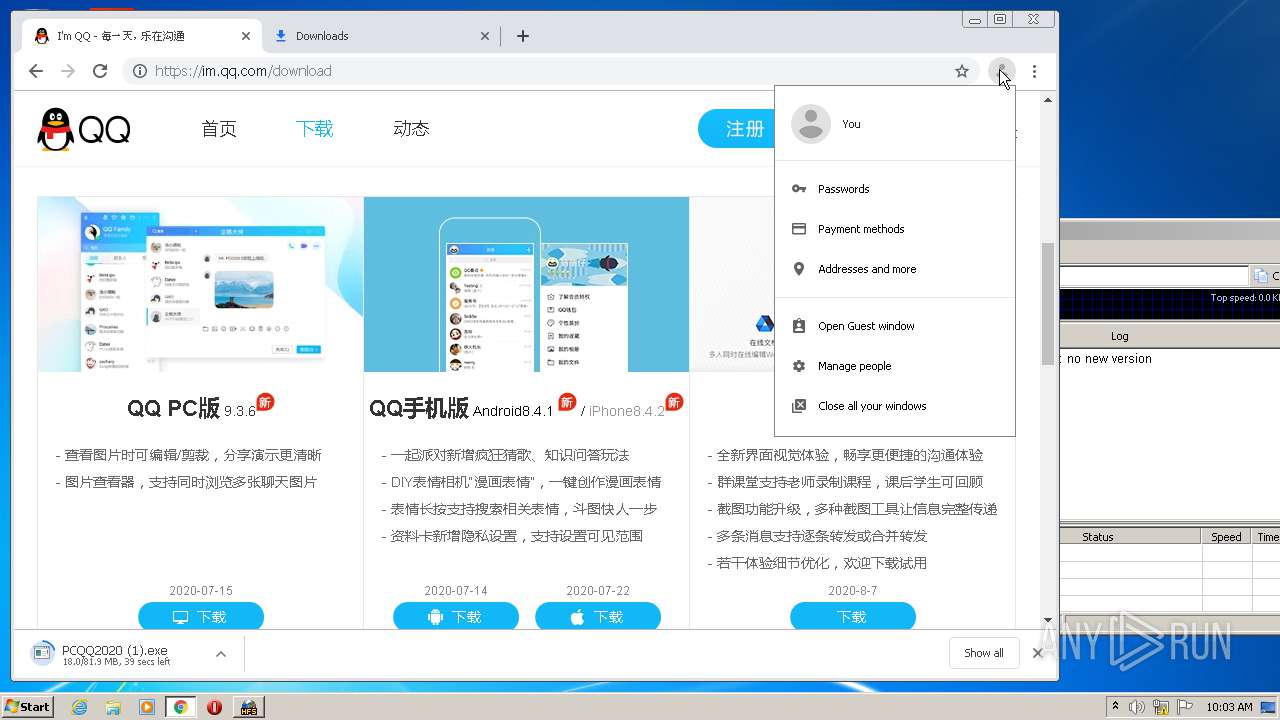This screenshot has width=1280, height=720.
Task: Select 下载 navigation item
Action: tap(314, 129)
